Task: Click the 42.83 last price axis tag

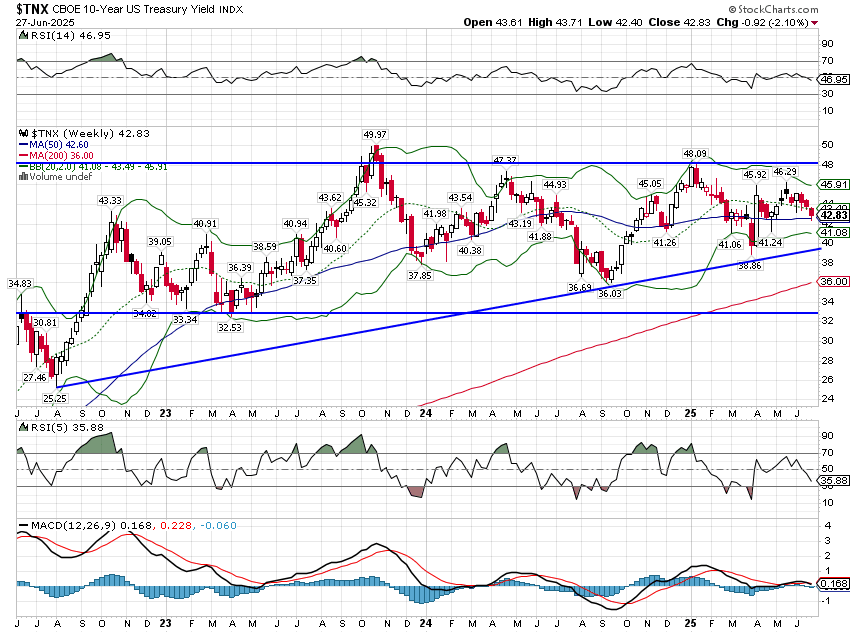Action: 834,216
